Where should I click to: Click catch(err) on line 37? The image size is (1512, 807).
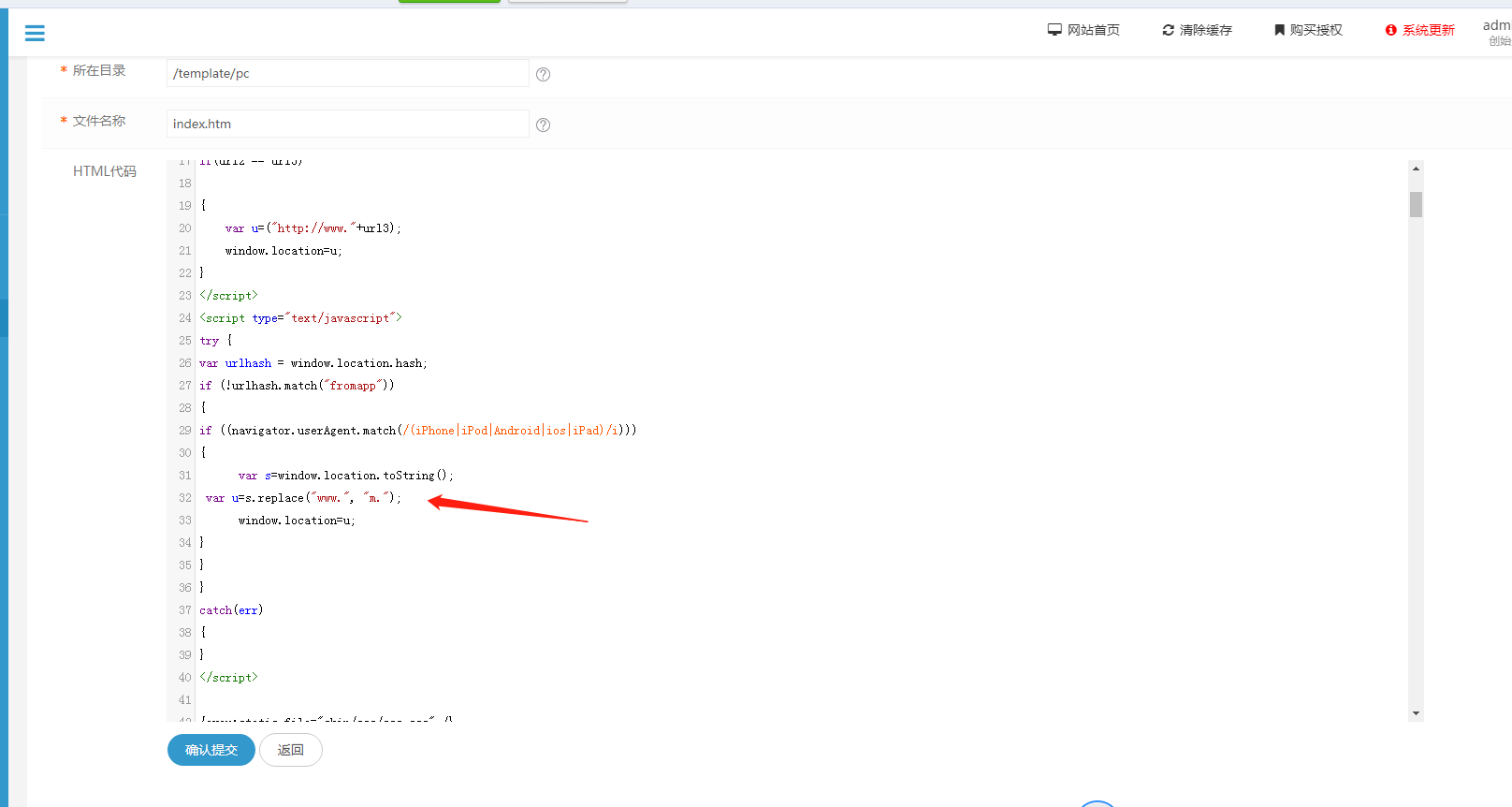click(231, 610)
